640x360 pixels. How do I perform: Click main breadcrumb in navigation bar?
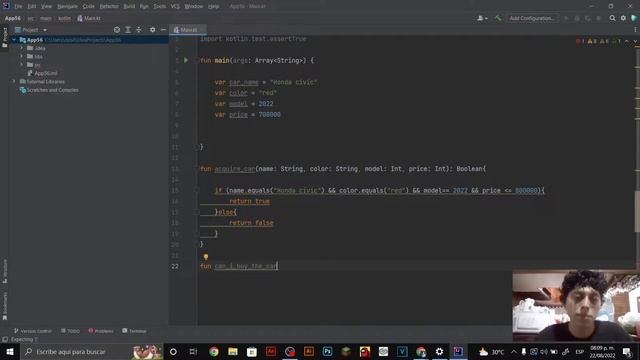click(46, 18)
